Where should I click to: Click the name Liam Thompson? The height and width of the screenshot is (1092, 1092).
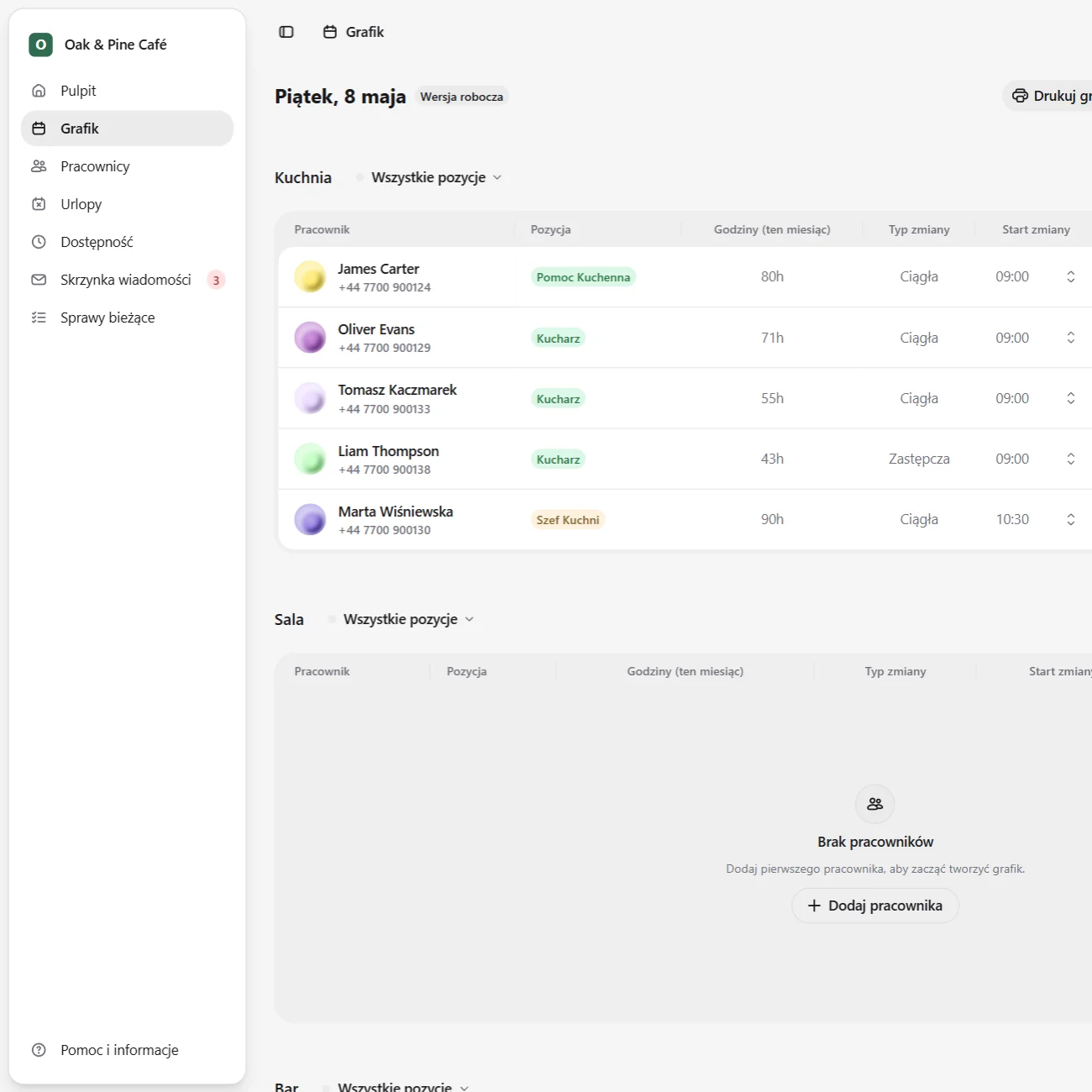point(388,451)
